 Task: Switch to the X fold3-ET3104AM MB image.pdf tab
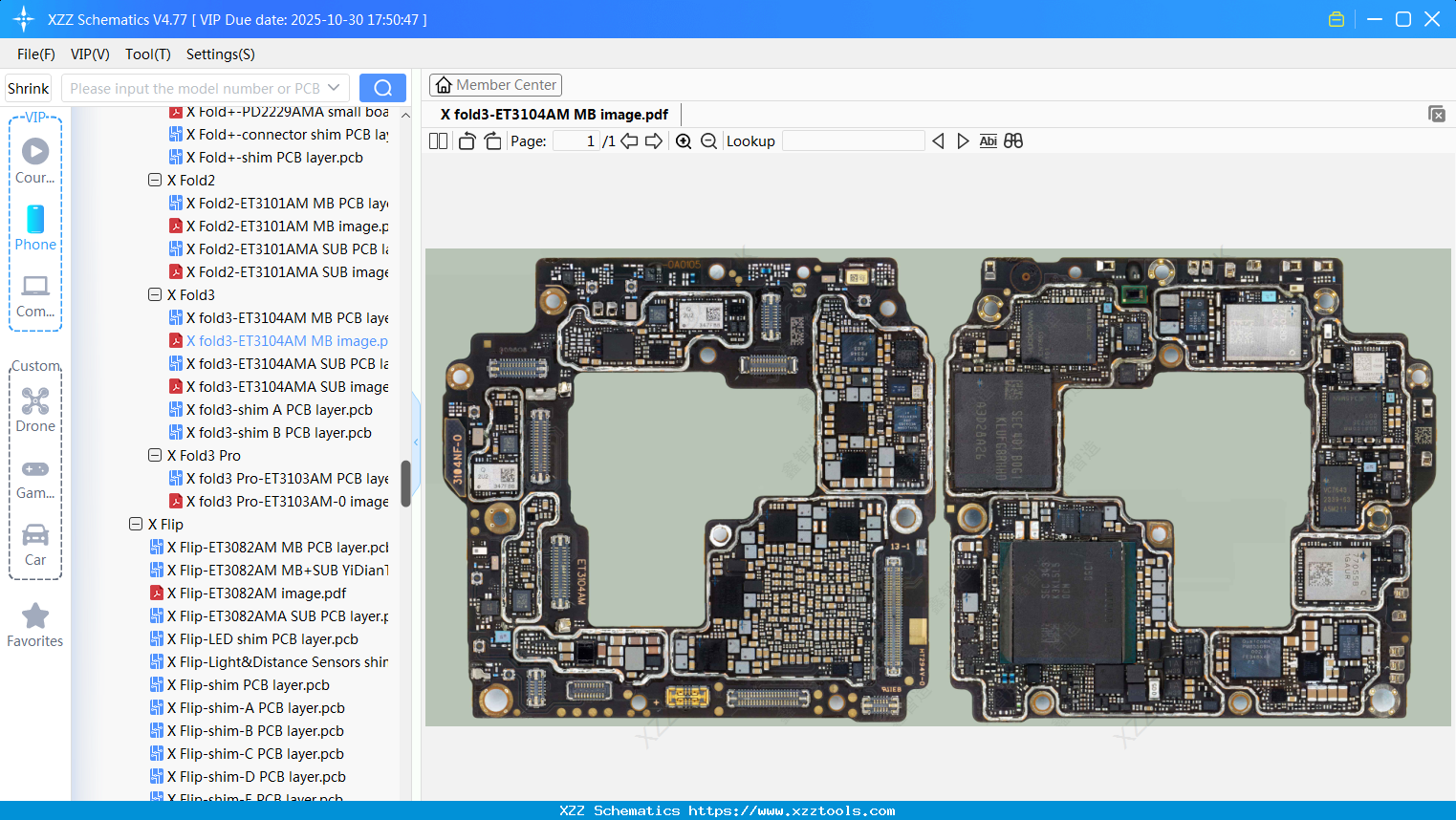click(x=555, y=114)
